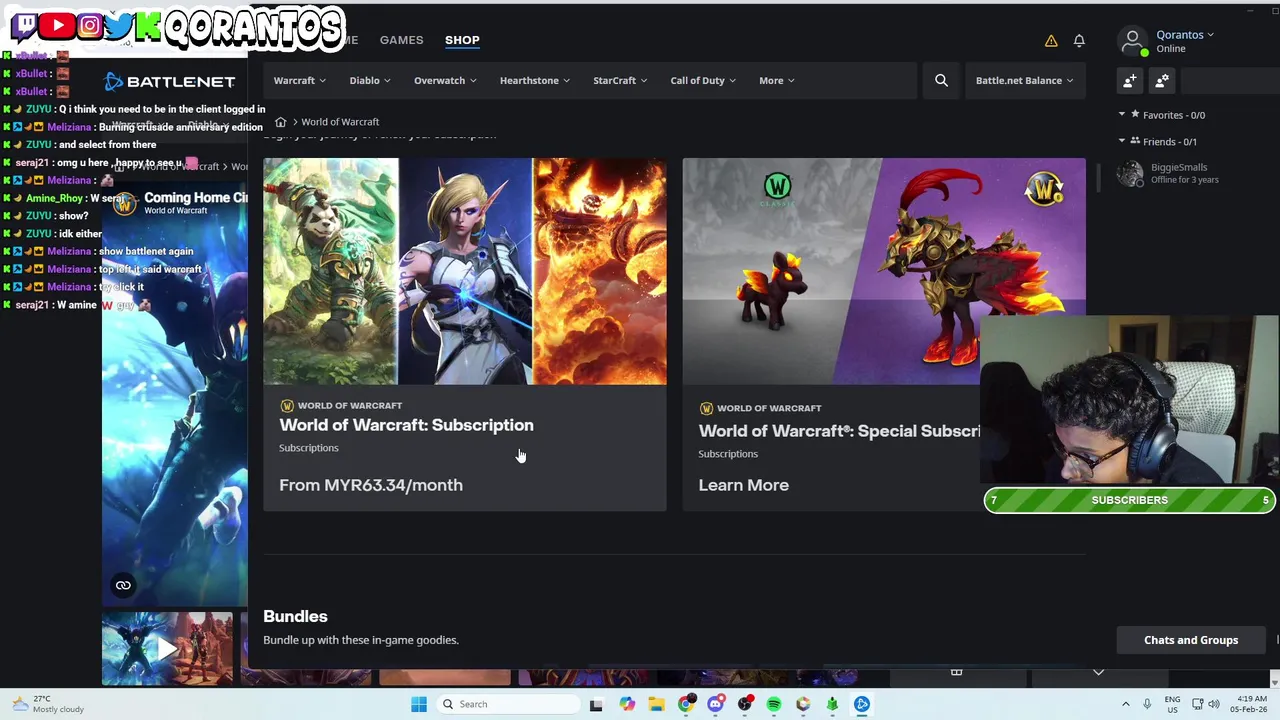Open Spotify from the taskbar
This screenshot has height=720, width=1280.
pyautogui.click(x=774, y=704)
